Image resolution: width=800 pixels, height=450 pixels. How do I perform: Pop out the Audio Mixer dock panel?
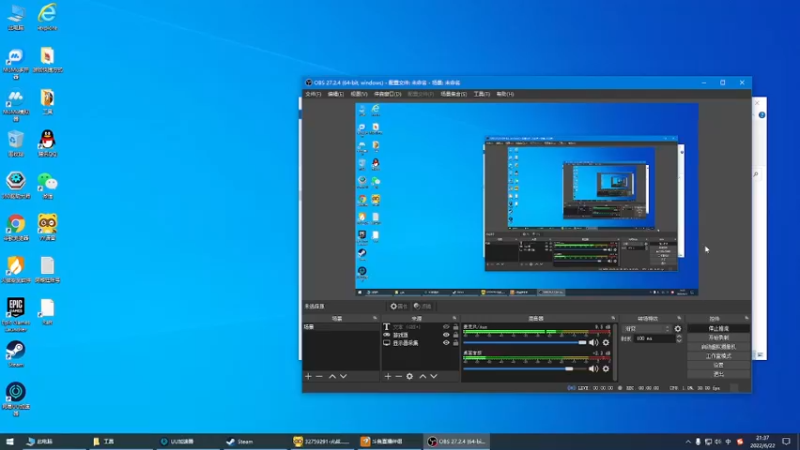613,318
